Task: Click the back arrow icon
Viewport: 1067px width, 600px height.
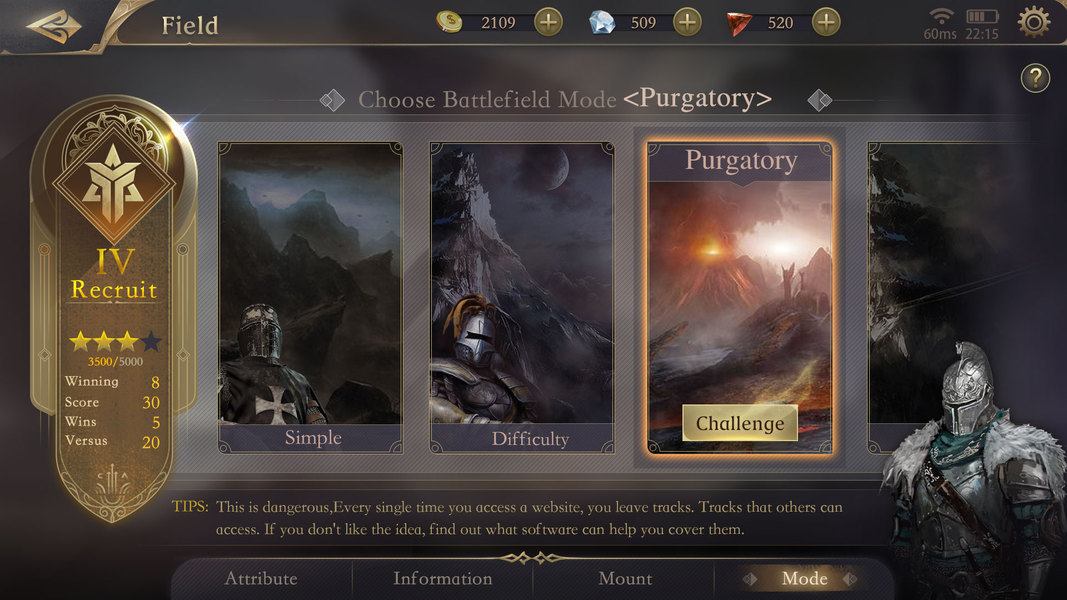Action: coord(54,27)
